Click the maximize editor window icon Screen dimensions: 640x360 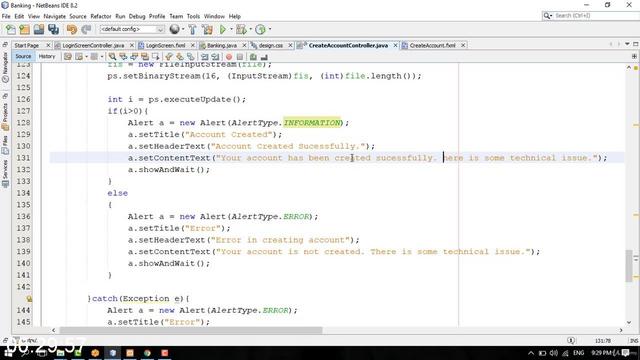click(636, 44)
